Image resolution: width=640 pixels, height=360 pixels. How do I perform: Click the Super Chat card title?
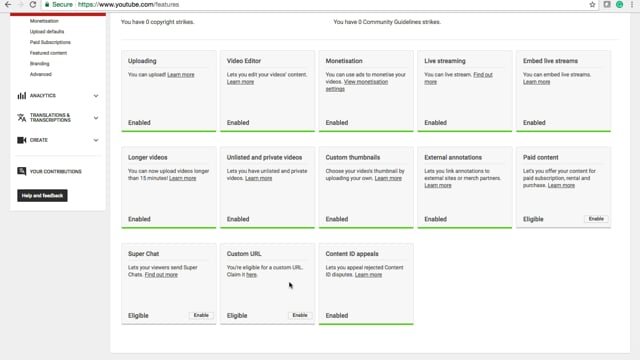pyautogui.click(x=143, y=254)
